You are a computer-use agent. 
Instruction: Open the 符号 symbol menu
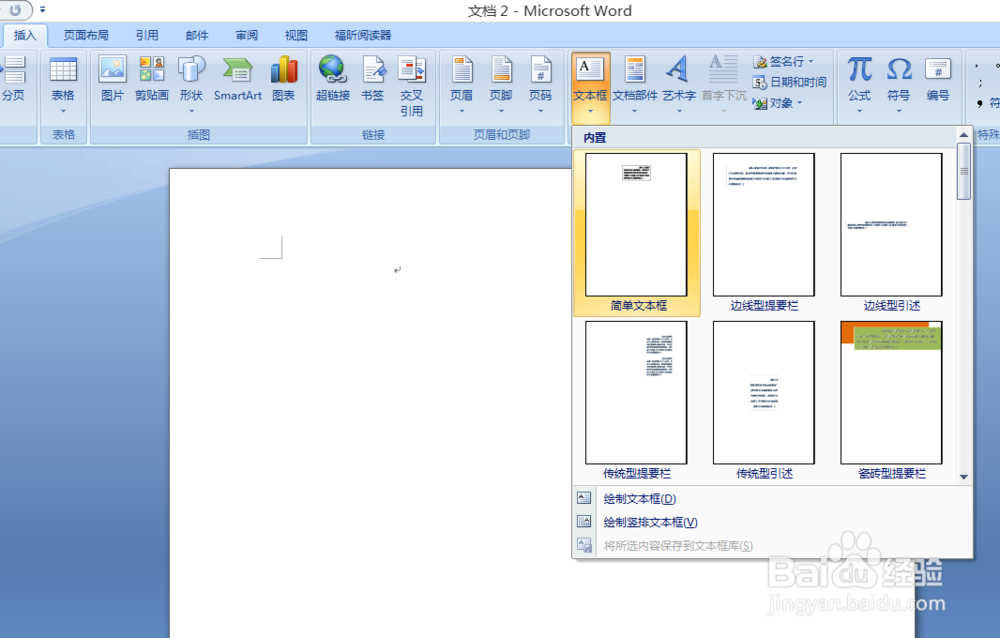pos(899,84)
